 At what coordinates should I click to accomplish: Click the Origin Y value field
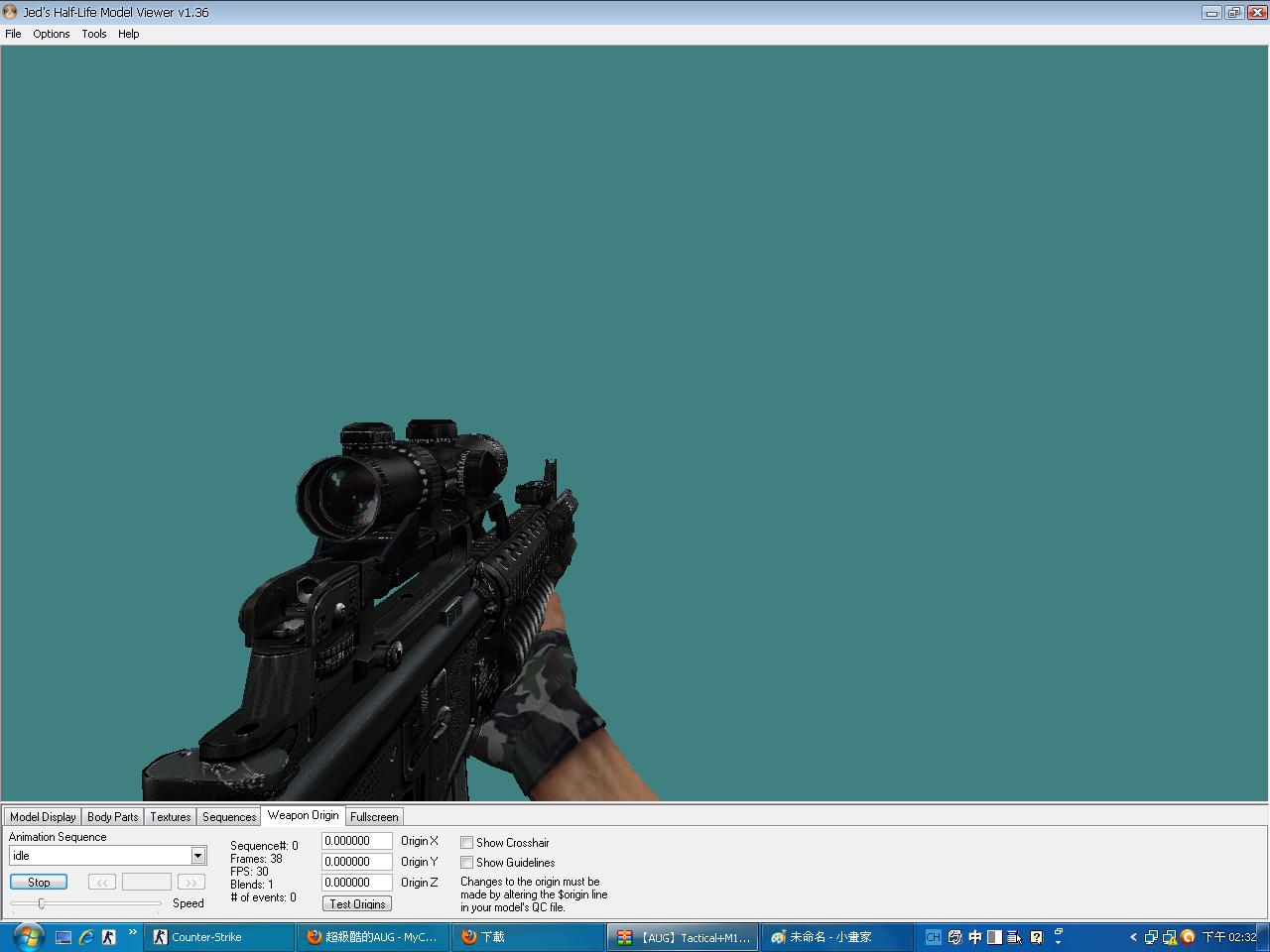click(357, 862)
